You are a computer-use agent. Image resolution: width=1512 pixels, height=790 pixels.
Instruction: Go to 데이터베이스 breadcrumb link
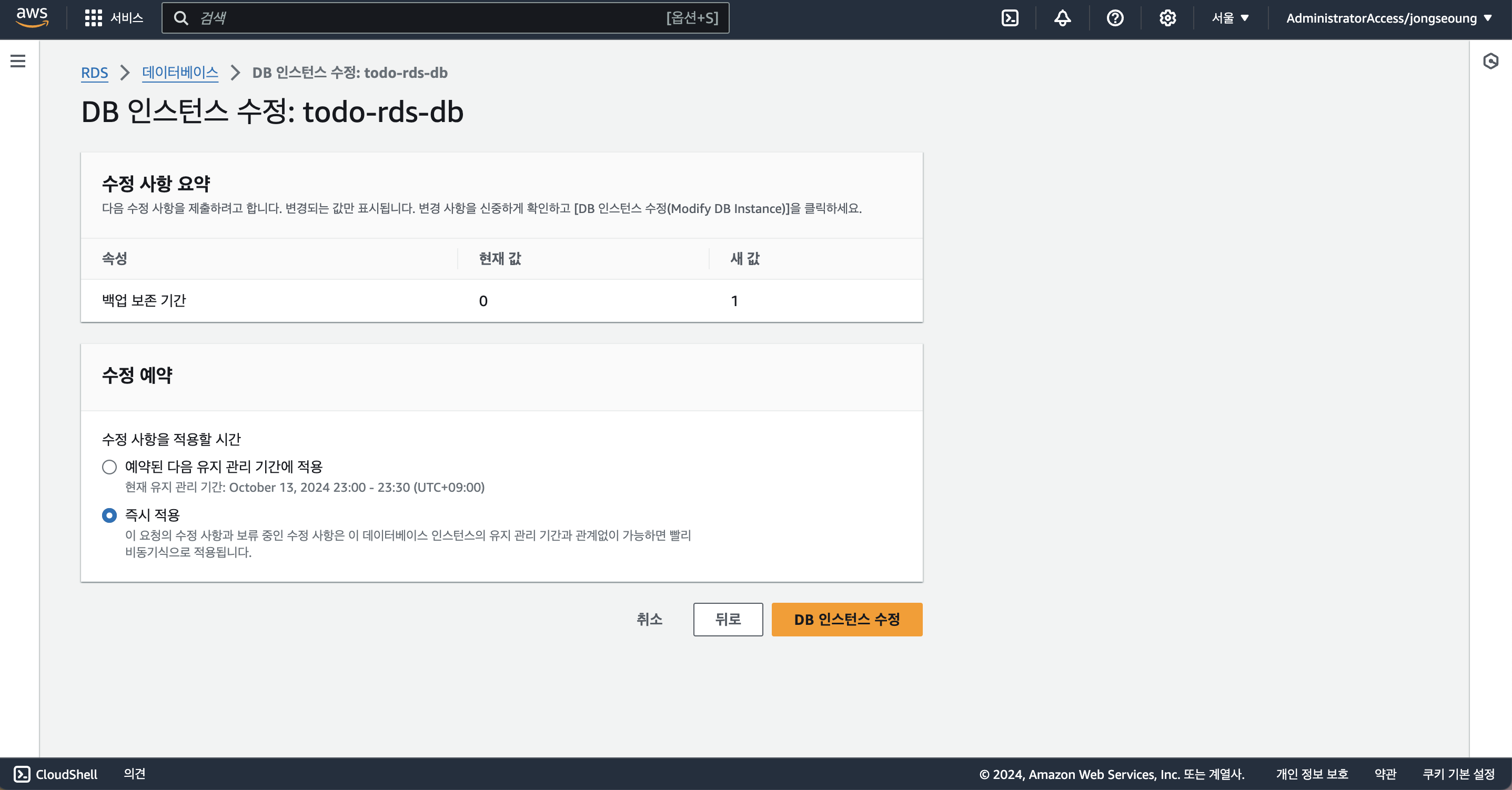(x=179, y=73)
